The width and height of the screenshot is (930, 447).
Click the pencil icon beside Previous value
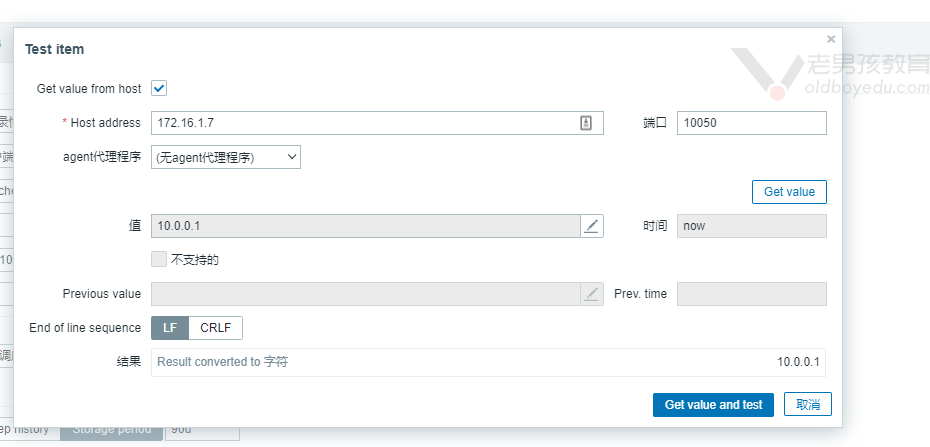tap(592, 294)
